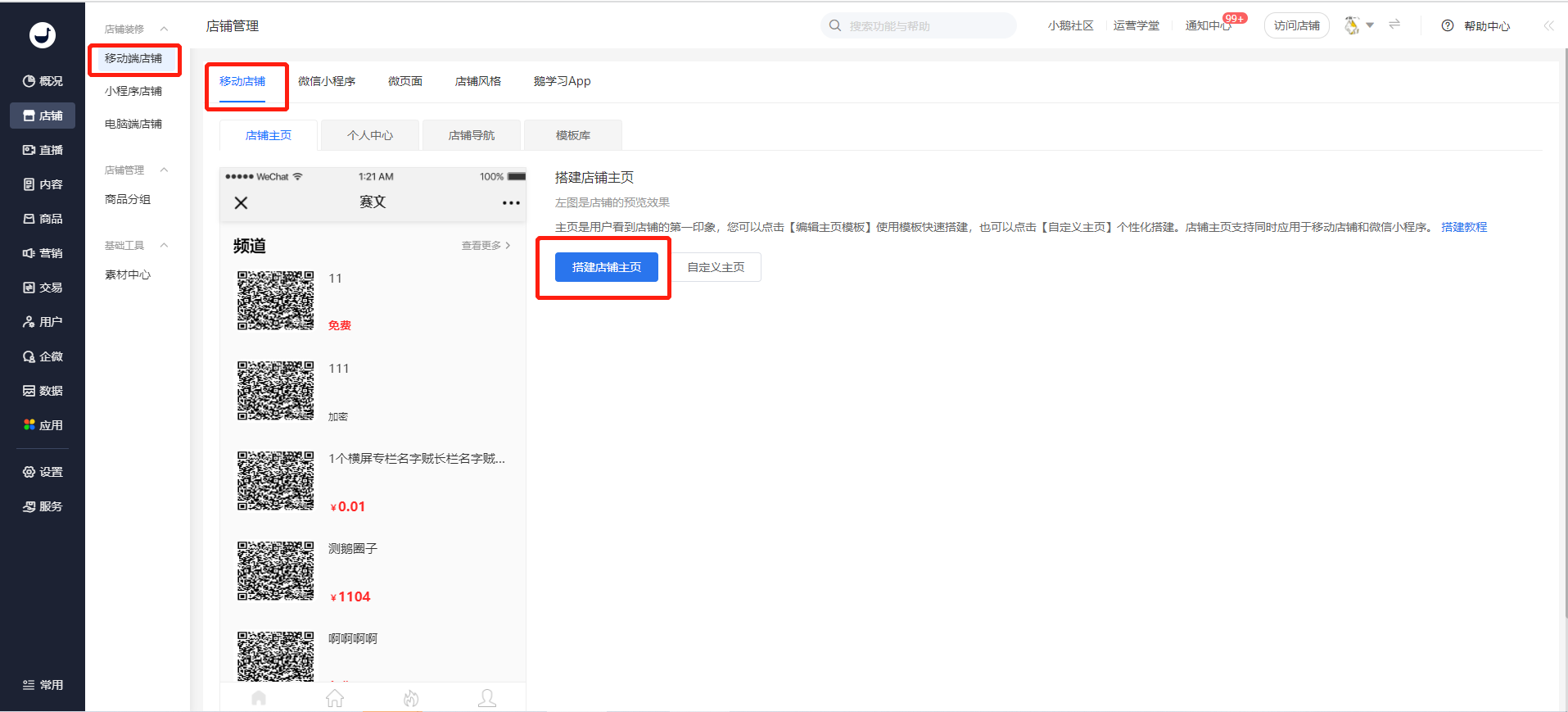The width and height of the screenshot is (1568, 712).
Task: Open 小鹅社区 link in the header
Action: 1071,25
